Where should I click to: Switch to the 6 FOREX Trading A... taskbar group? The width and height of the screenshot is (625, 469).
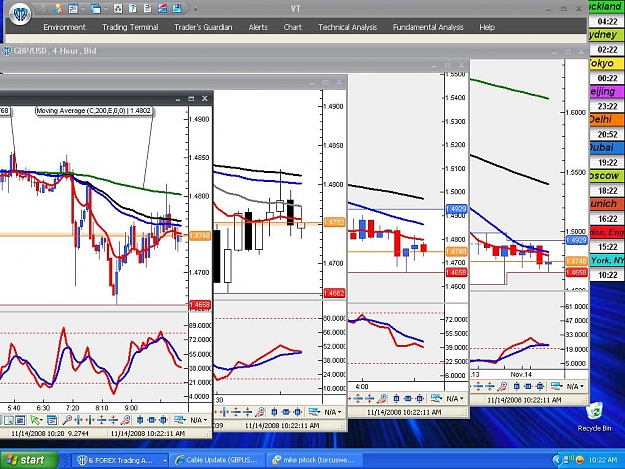(x=121, y=460)
